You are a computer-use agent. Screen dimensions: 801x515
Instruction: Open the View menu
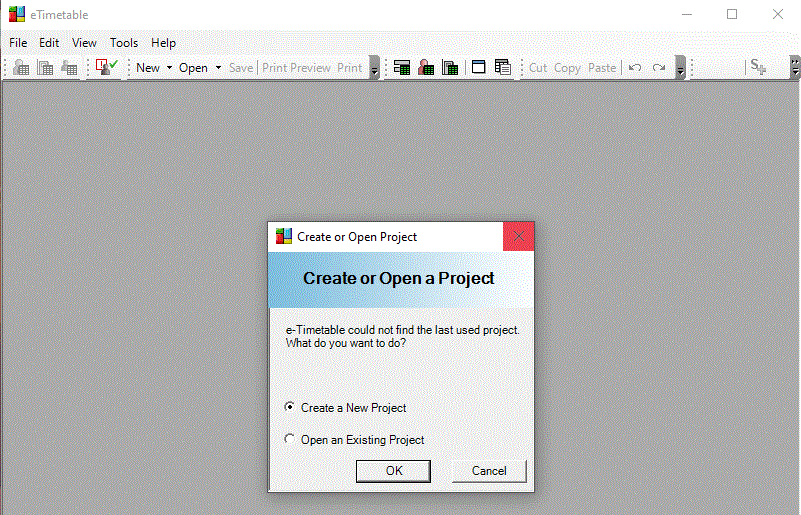point(84,43)
